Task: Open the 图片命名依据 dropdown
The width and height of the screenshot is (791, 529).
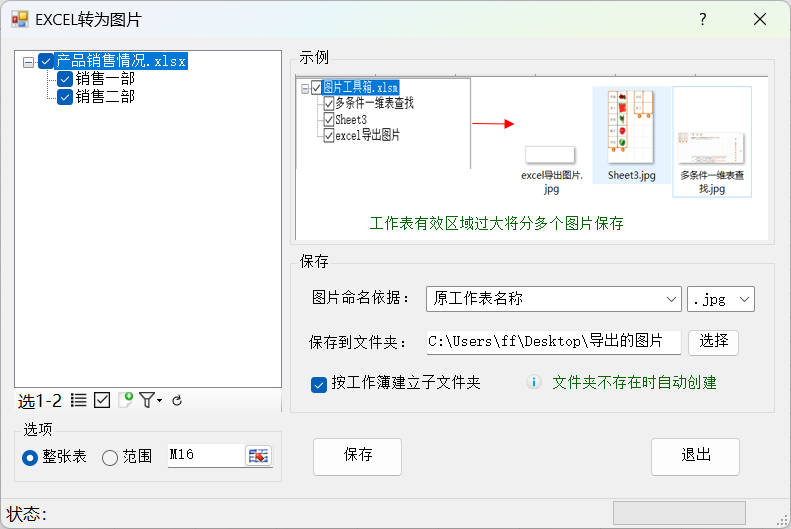Action: click(x=553, y=299)
